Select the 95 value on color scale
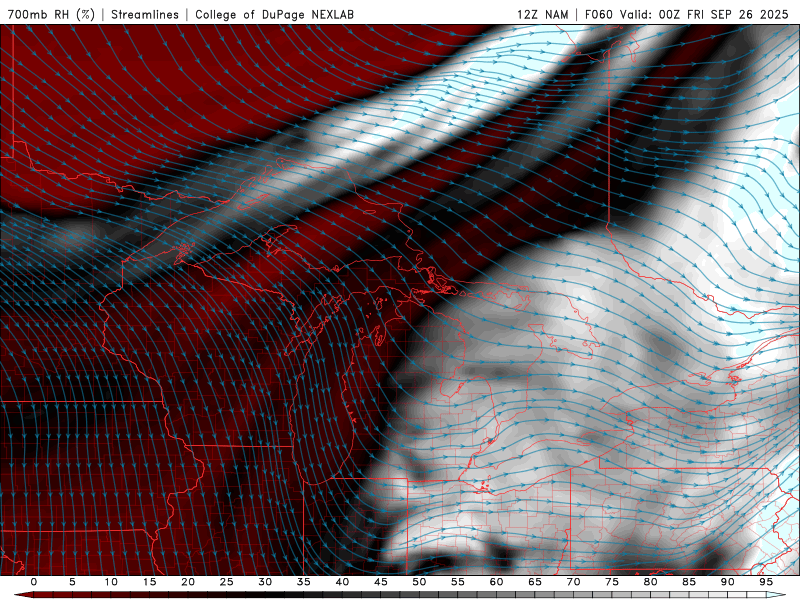Image resolution: width=800 pixels, height=600 pixels. tap(766, 582)
